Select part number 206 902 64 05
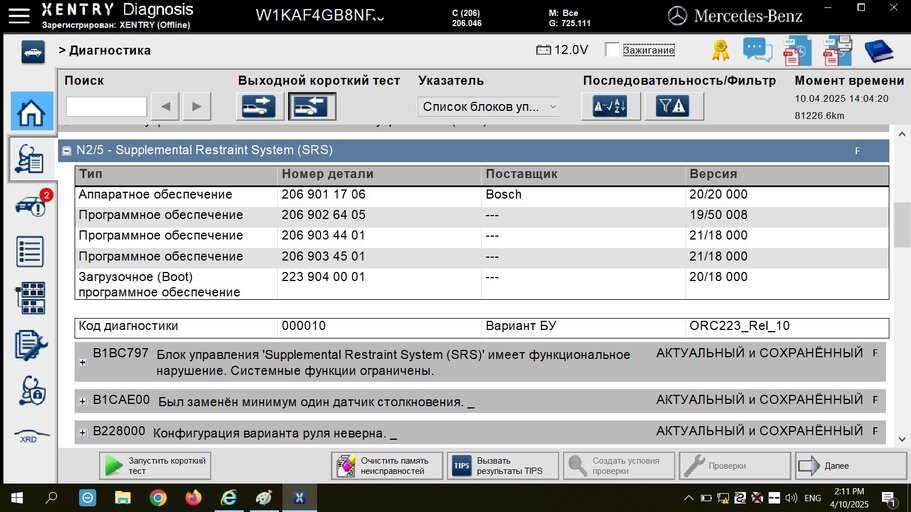Image resolution: width=911 pixels, height=512 pixels. pyautogui.click(x=324, y=215)
